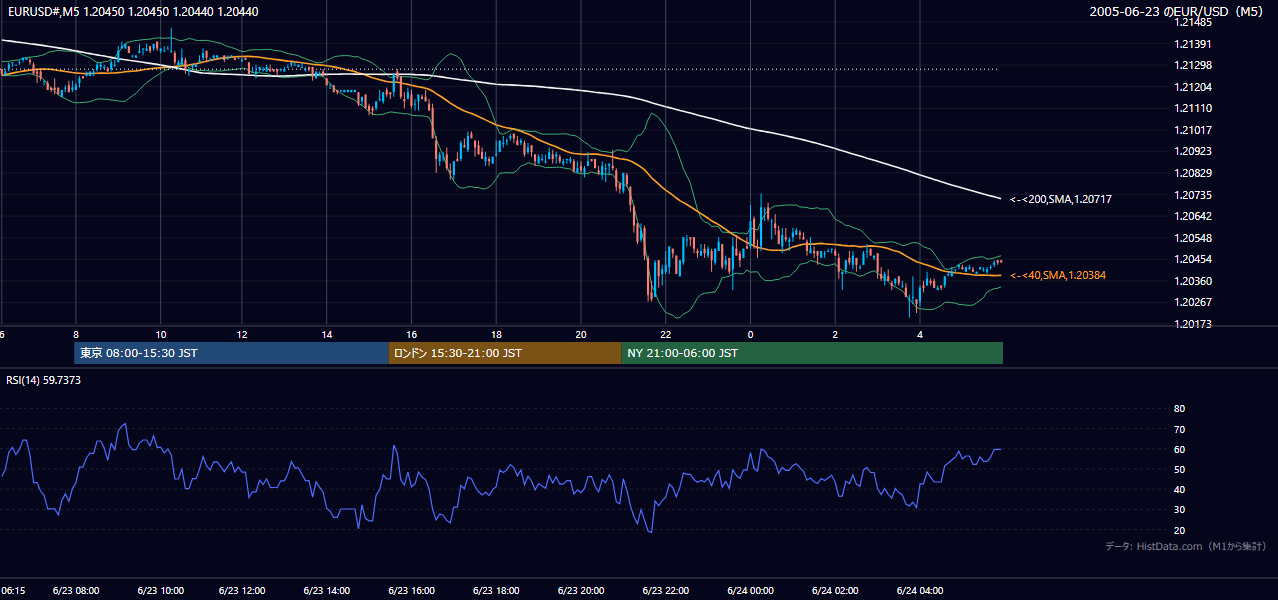Screen dimensions: 1278x600
Task: Select the ロンドン 15:30-21:00 JST session bar
Action: (504, 353)
